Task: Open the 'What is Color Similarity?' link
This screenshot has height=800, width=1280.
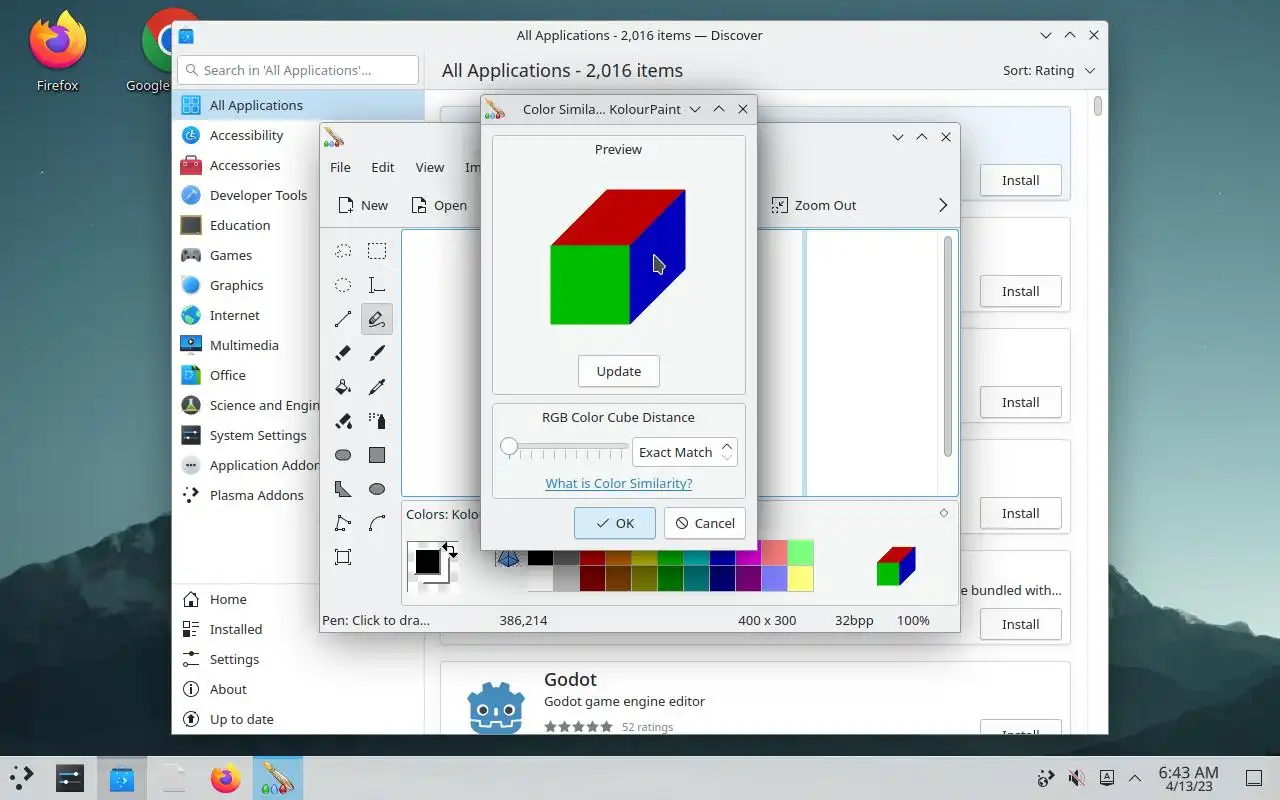Action: tap(619, 483)
